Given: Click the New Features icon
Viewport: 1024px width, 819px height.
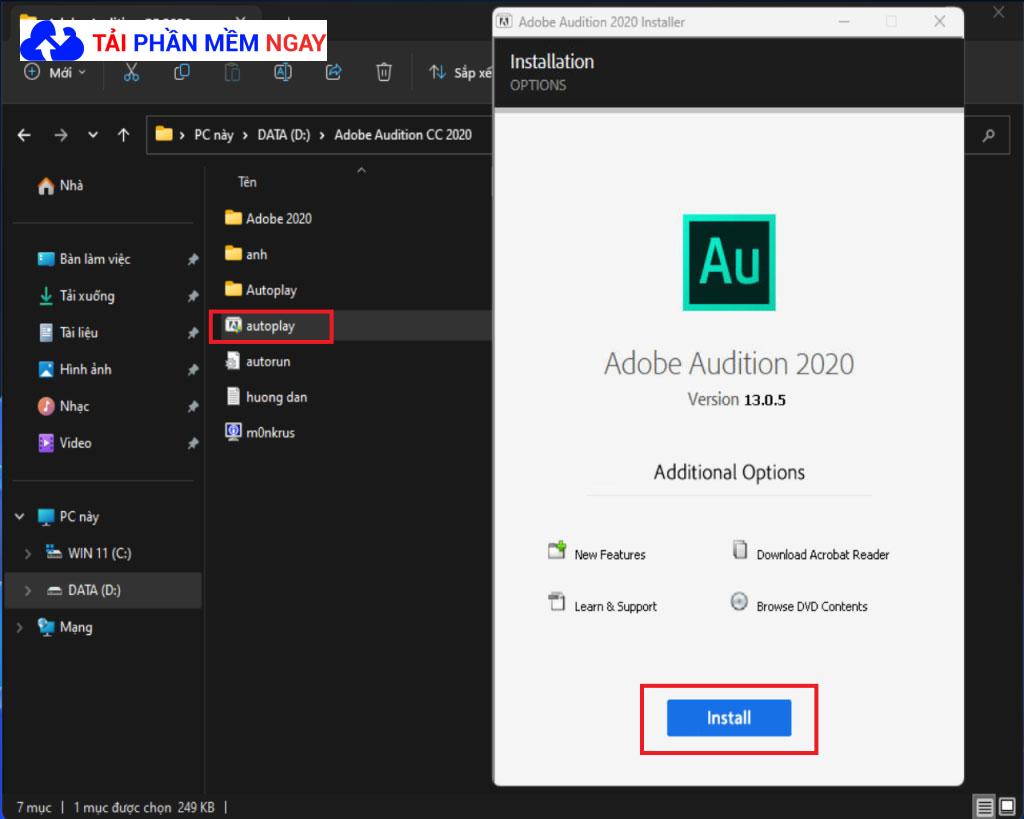Looking at the screenshot, I should 557,551.
